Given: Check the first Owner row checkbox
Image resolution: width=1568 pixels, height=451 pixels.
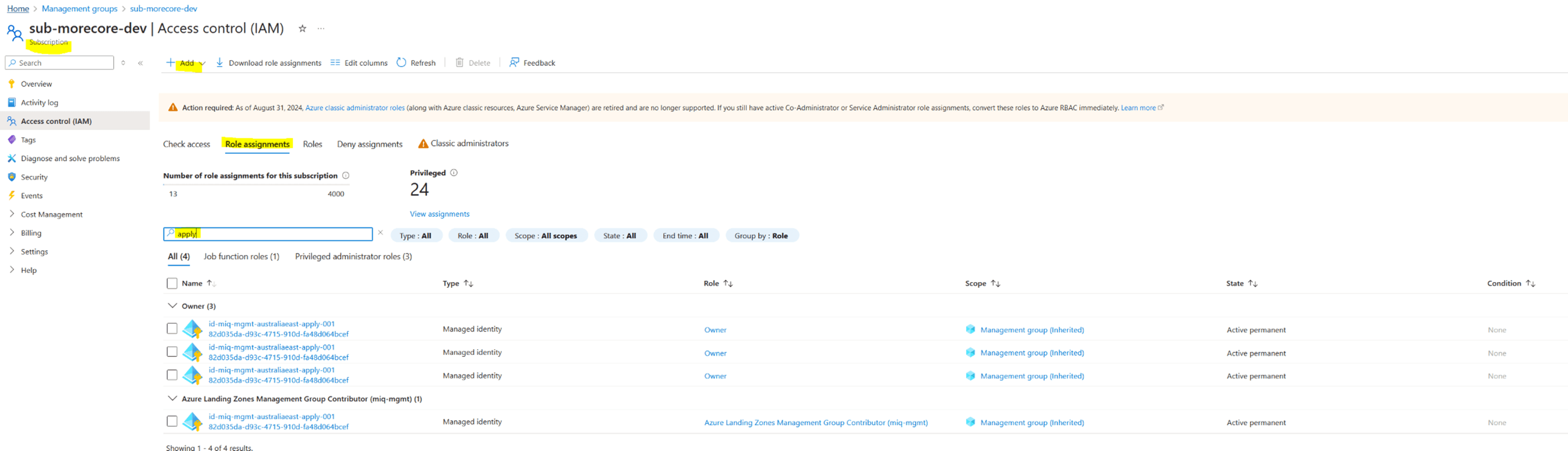Looking at the screenshot, I should tap(172, 329).
